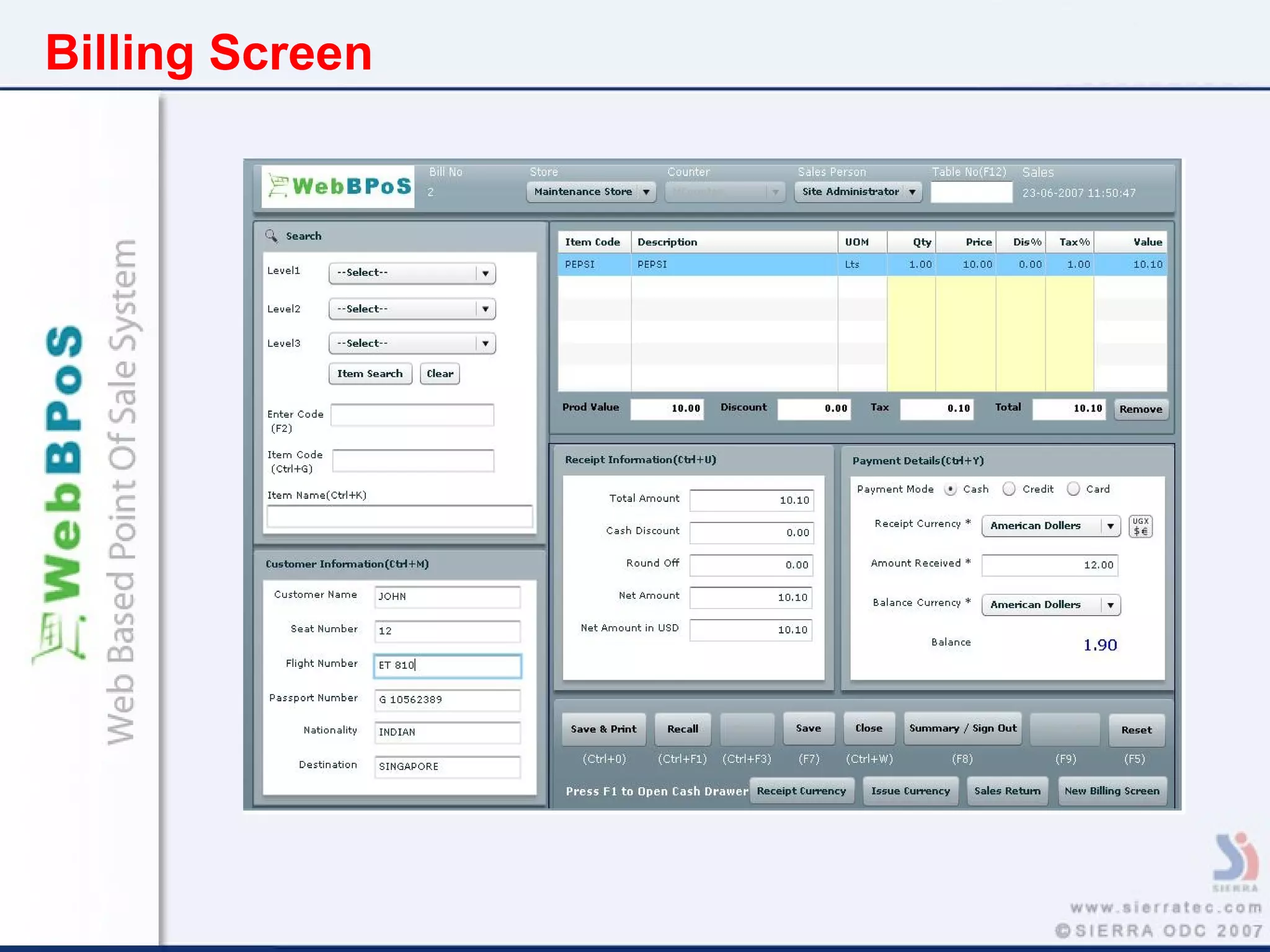The width and height of the screenshot is (1270, 952).
Task: Click the Lts UOM cell
Action: (863, 265)
